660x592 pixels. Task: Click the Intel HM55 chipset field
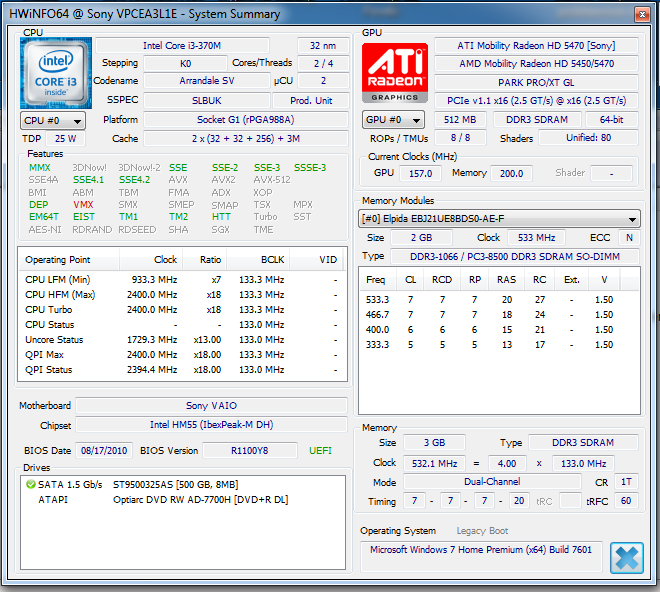pyautogui.click(x=211, y=425)
